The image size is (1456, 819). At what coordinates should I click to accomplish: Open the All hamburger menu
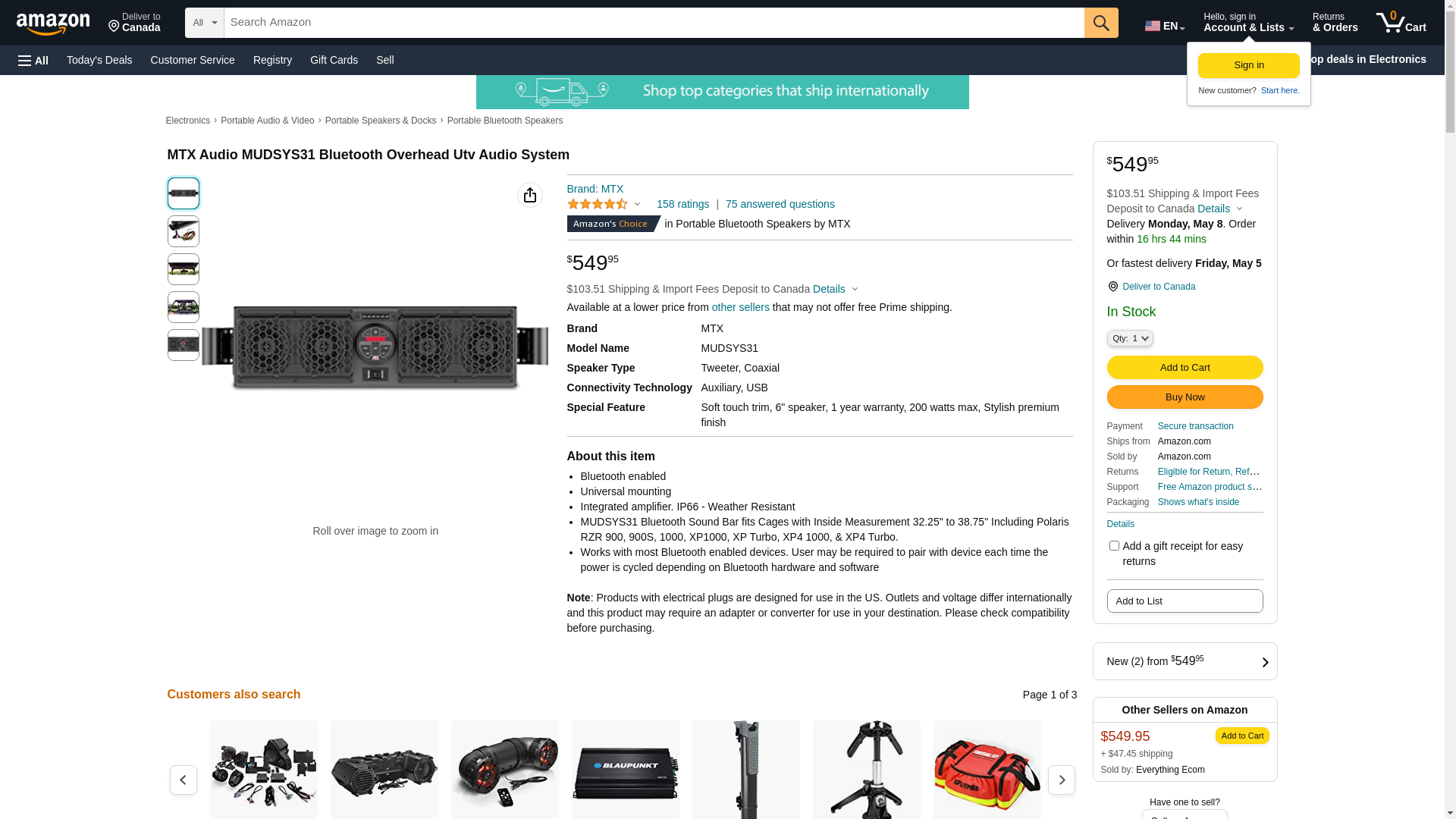pyautogui.click(x=33, y=61)
